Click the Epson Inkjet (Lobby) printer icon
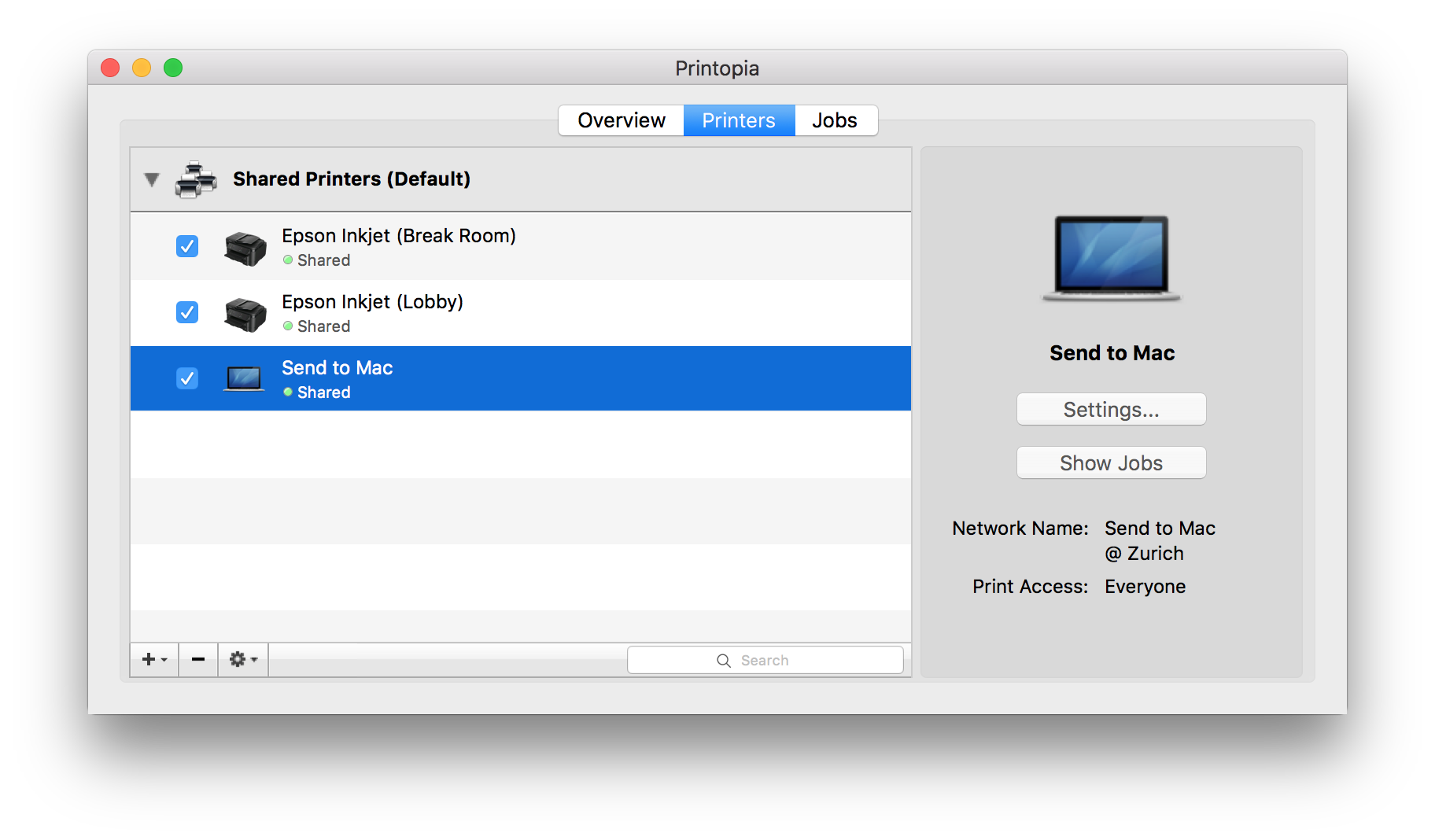1435x840 pixels. pyautogui.click(x=245, y=314)
